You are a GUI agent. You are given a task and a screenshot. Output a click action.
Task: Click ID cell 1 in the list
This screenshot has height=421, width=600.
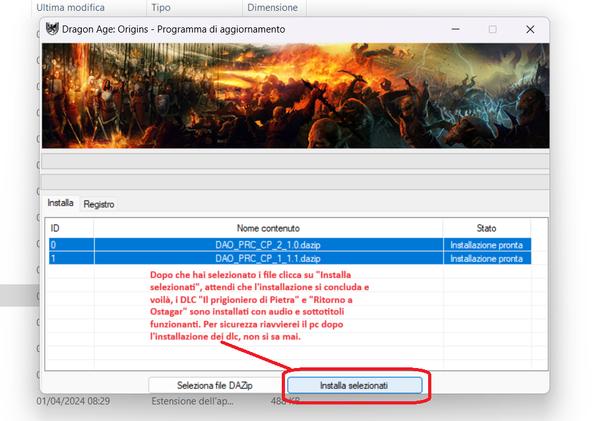pyautogui.click(x=71, y=259)
